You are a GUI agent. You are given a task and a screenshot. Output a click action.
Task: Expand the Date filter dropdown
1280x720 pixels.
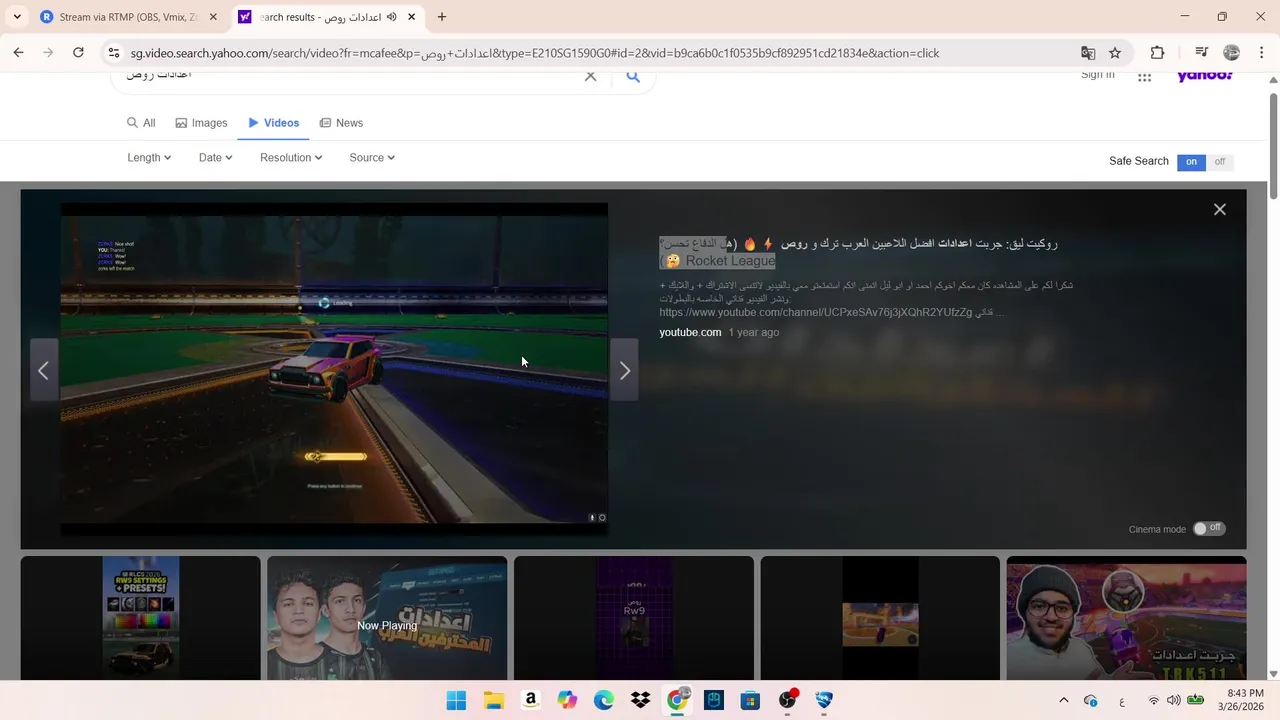pyautogui.click(x=215, y=157)
